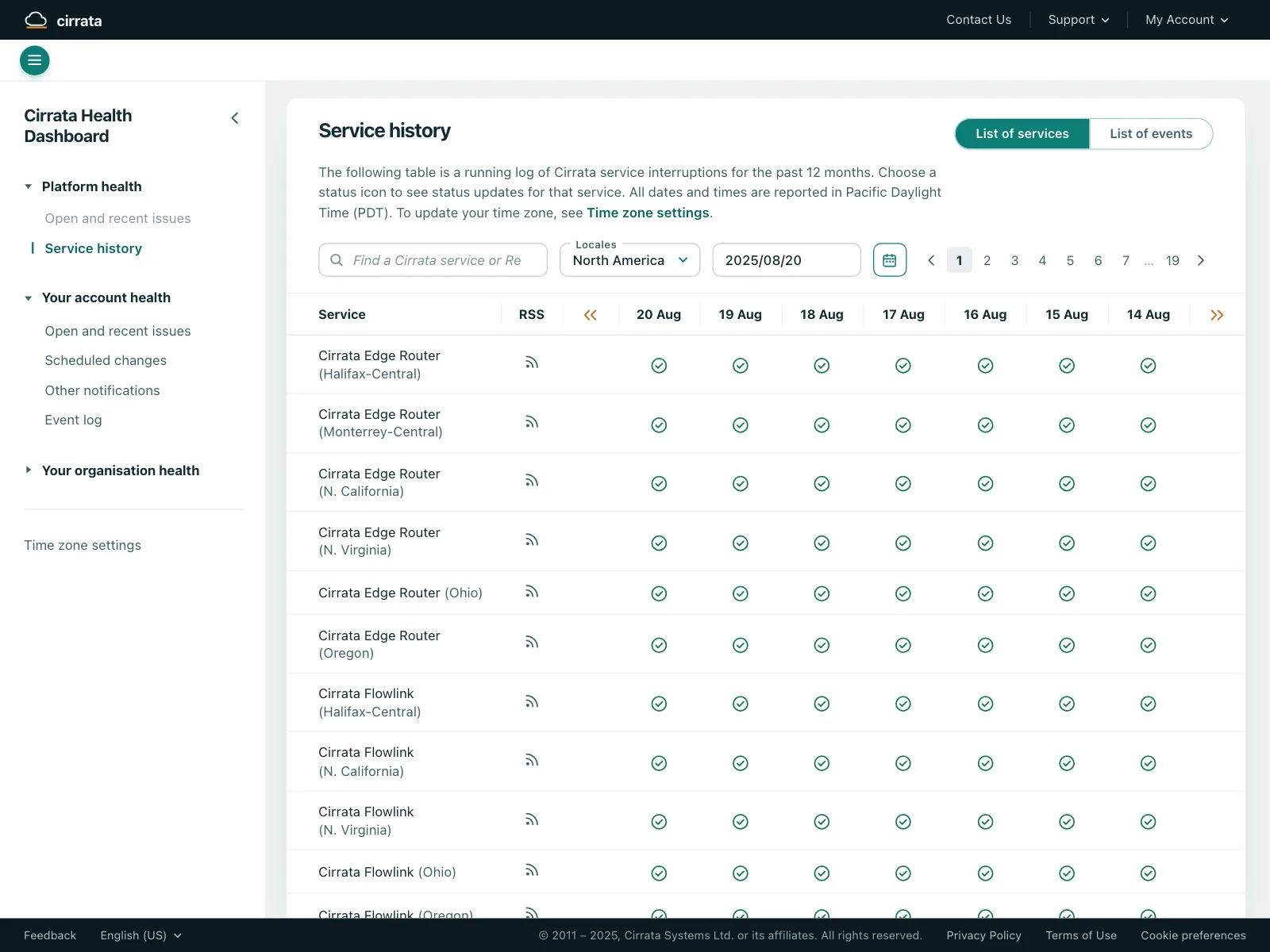Go to previous pagination page

(x=932, y=260)
